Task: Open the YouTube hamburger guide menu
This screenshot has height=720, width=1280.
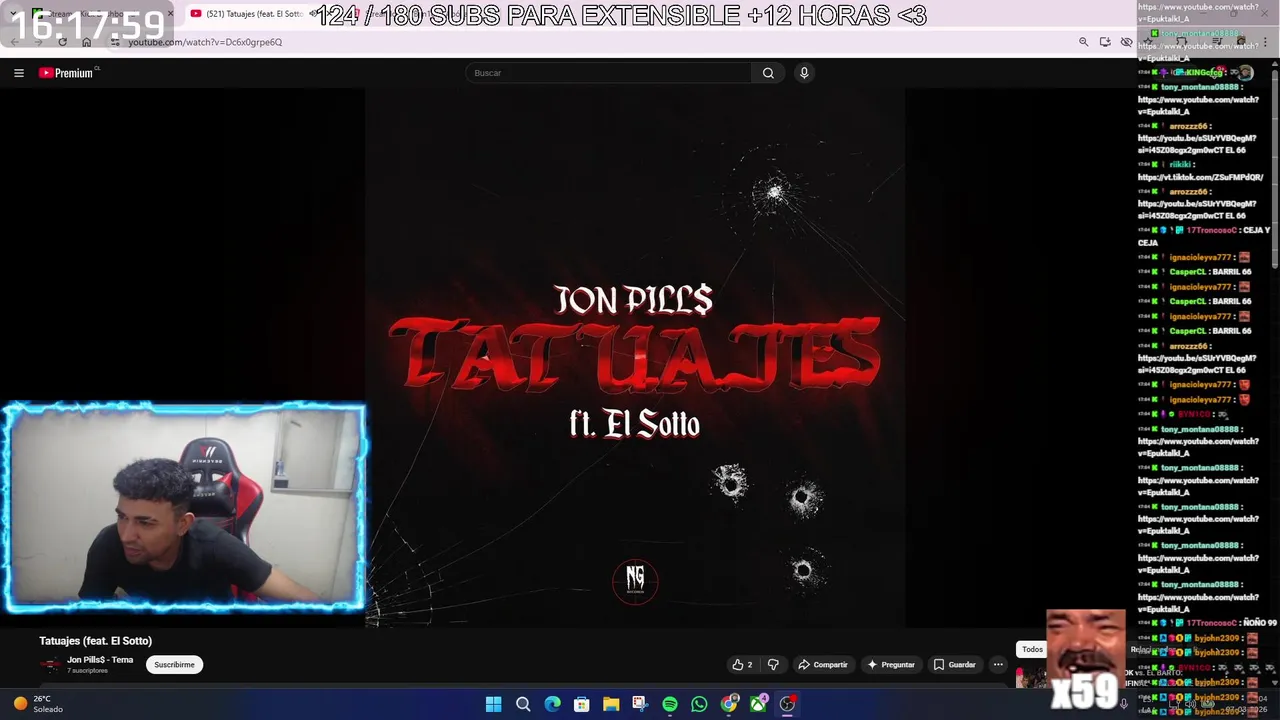Action: pos(18,73)
